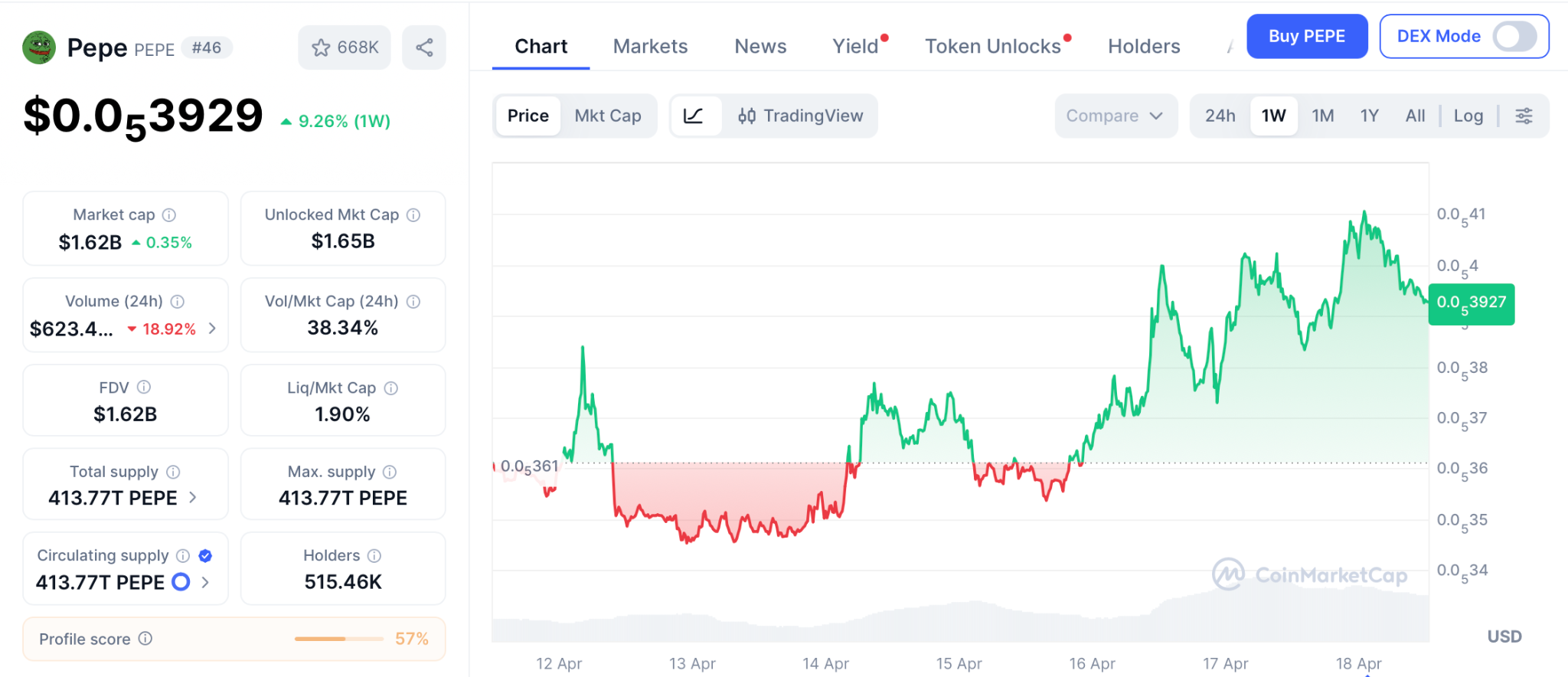The image size is (1568, 677).
Task: Select the line chart icon
Action: coord(694,116)
